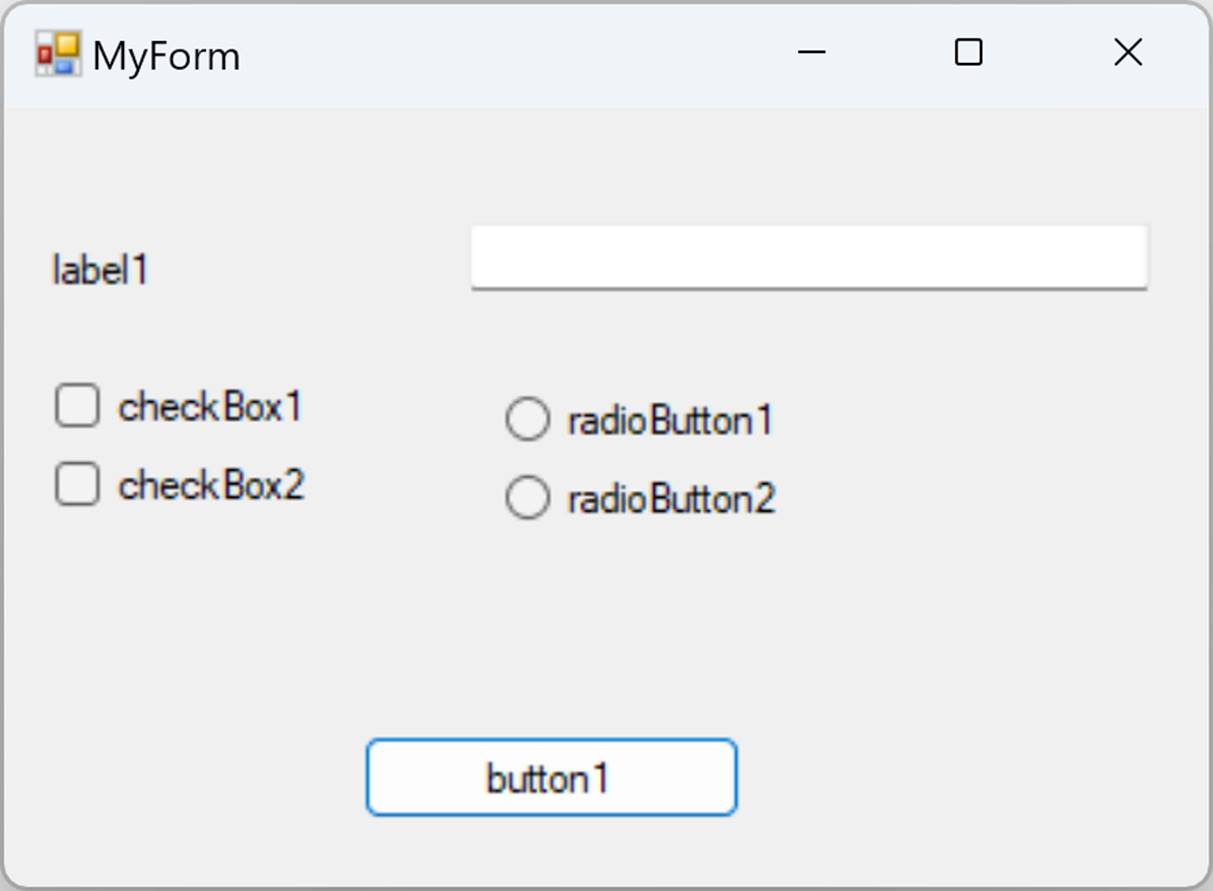1213x891 pixels.
Task: Click the MyForm title text
Action: [x=166, y=56]
